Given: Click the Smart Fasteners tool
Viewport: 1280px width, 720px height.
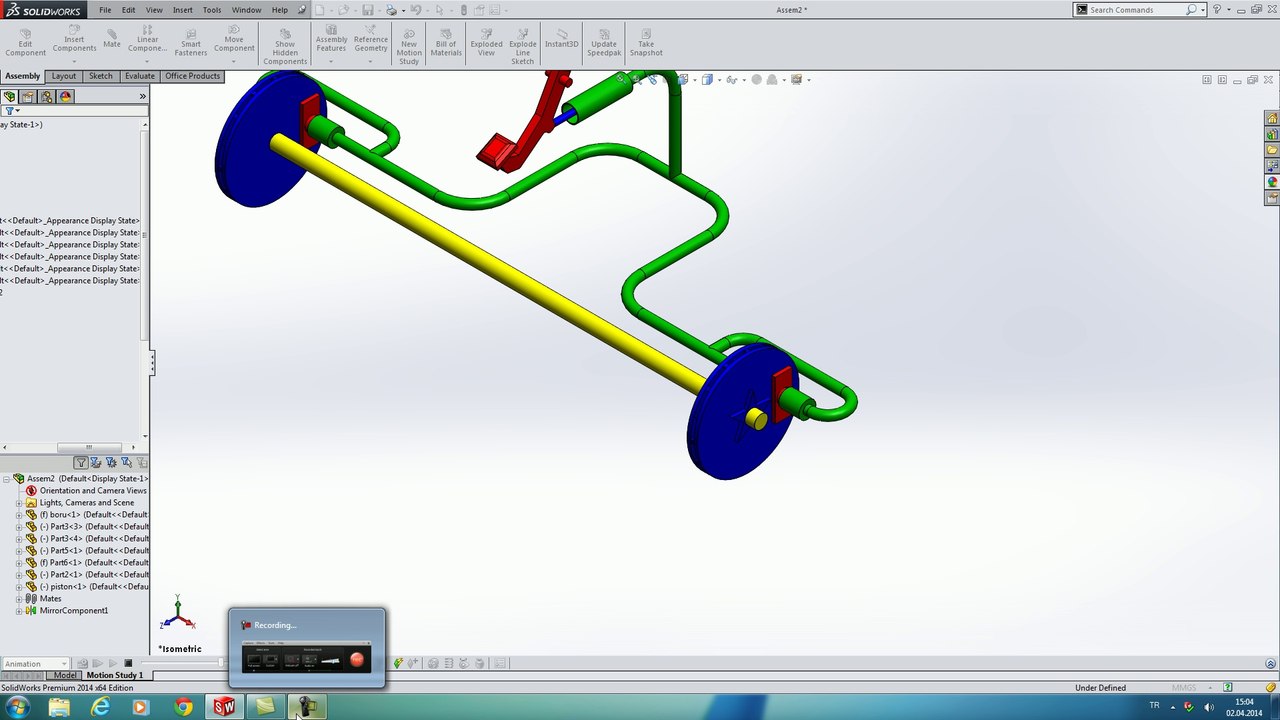Looking at the screenshot, I should point(191,42).
